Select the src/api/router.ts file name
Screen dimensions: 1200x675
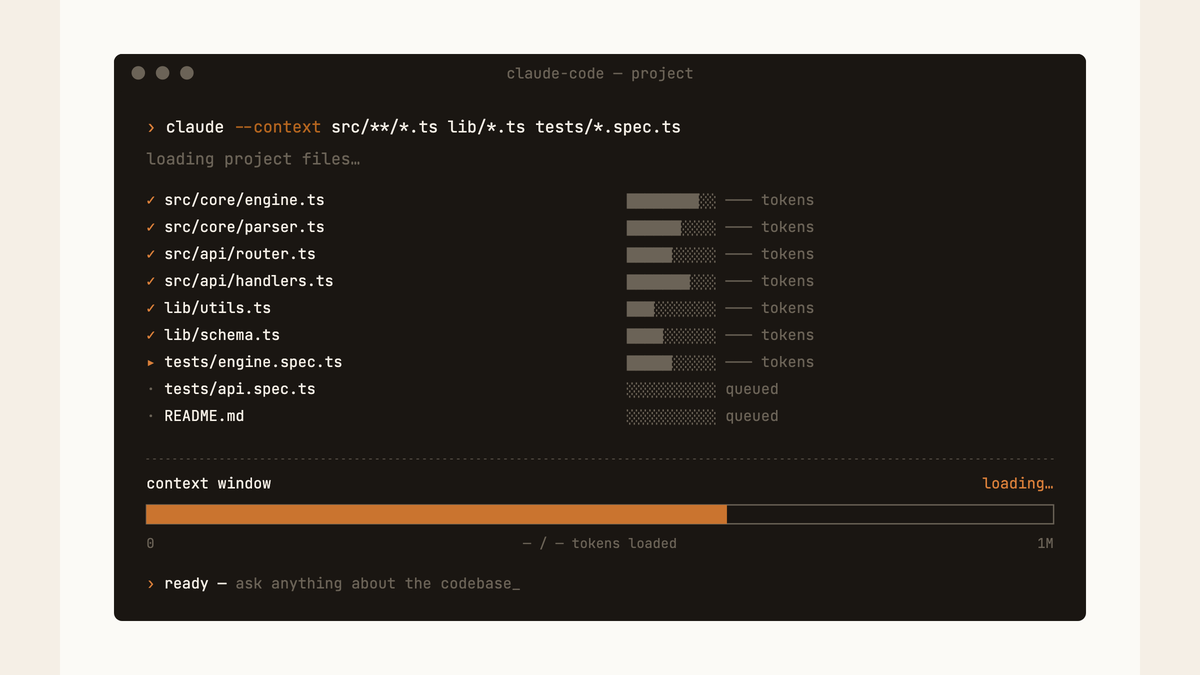point(240,254)
